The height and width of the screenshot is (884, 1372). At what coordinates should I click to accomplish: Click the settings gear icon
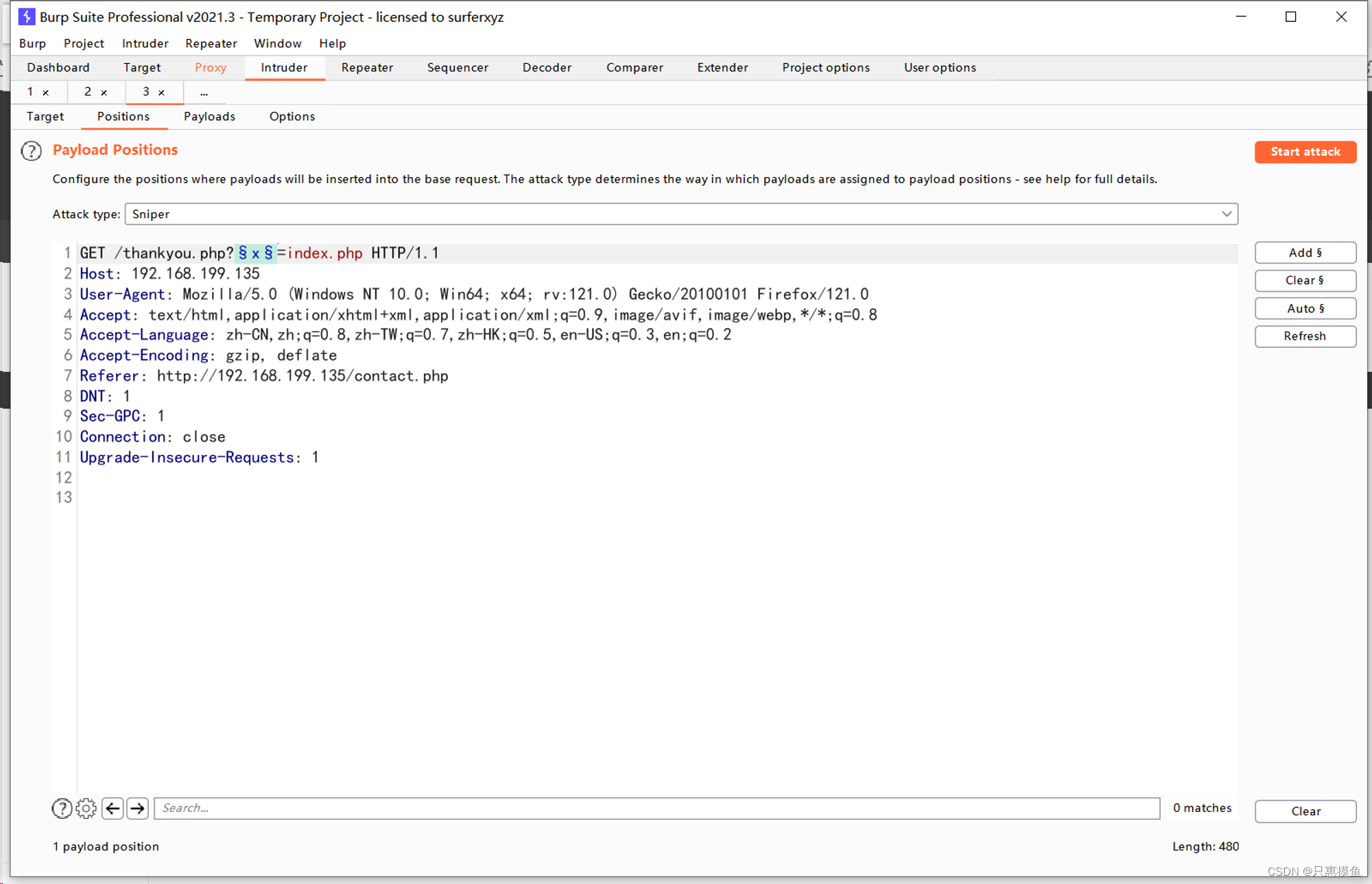[x=87, y=808]
